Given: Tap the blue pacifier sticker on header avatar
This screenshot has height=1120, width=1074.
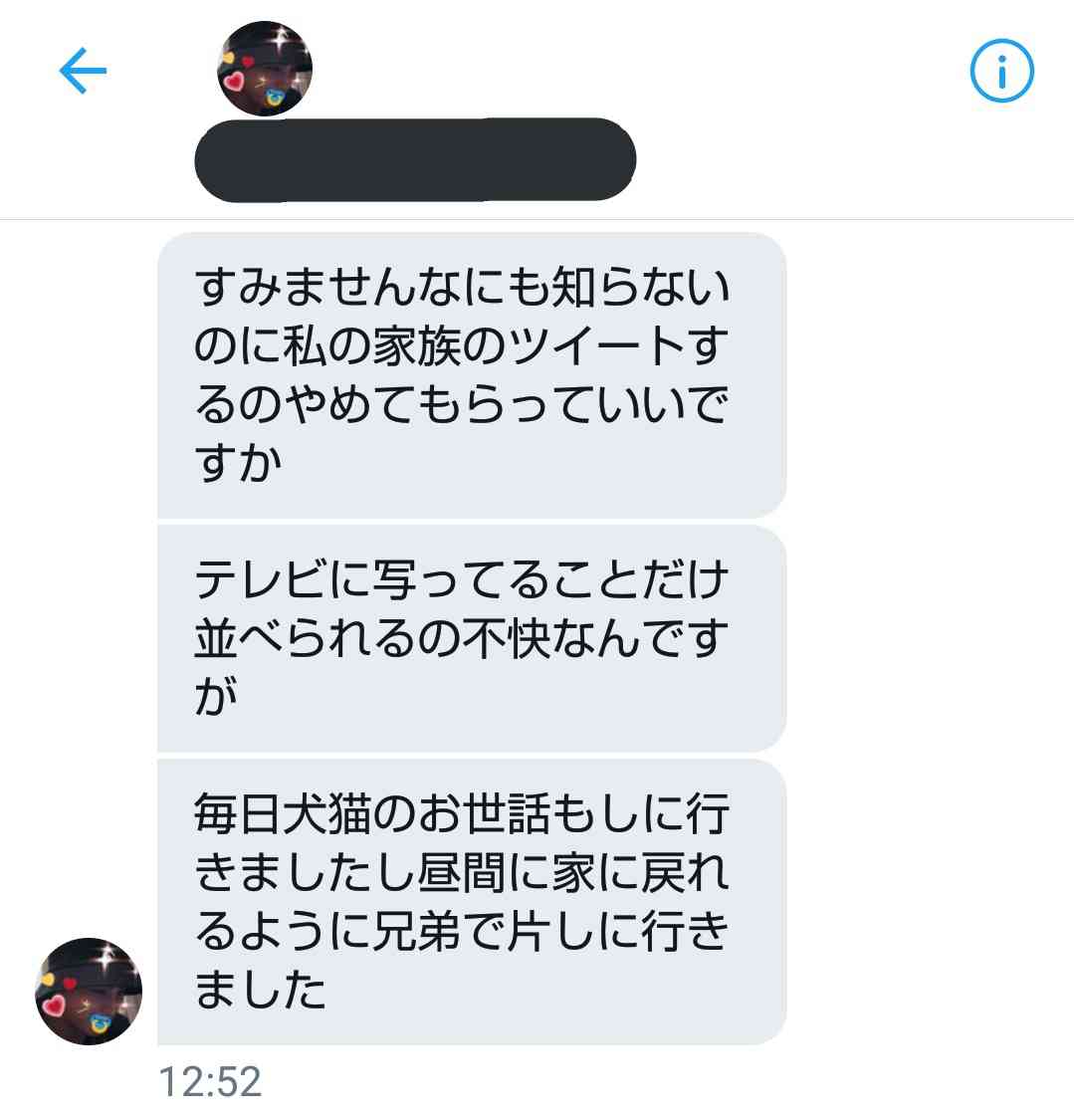Looking at the screenshot, I should (274, 98).
